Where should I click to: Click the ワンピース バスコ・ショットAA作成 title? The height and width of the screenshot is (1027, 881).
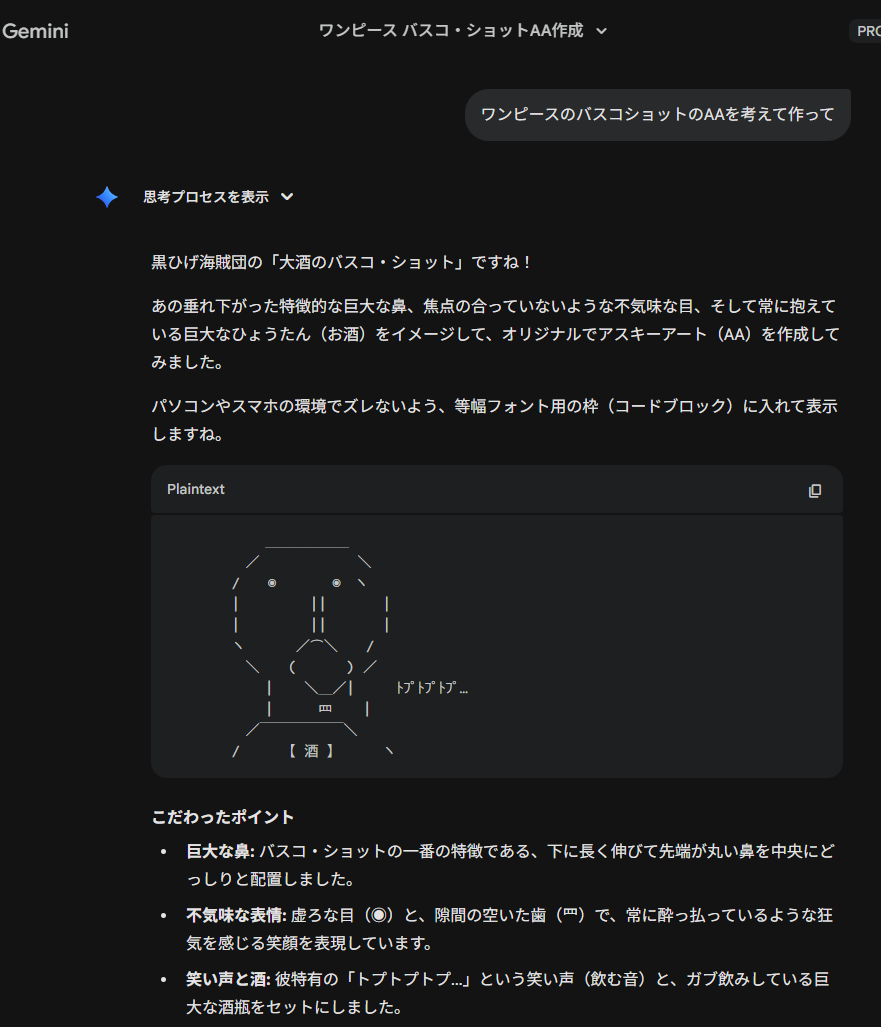[x=450, y=31]
